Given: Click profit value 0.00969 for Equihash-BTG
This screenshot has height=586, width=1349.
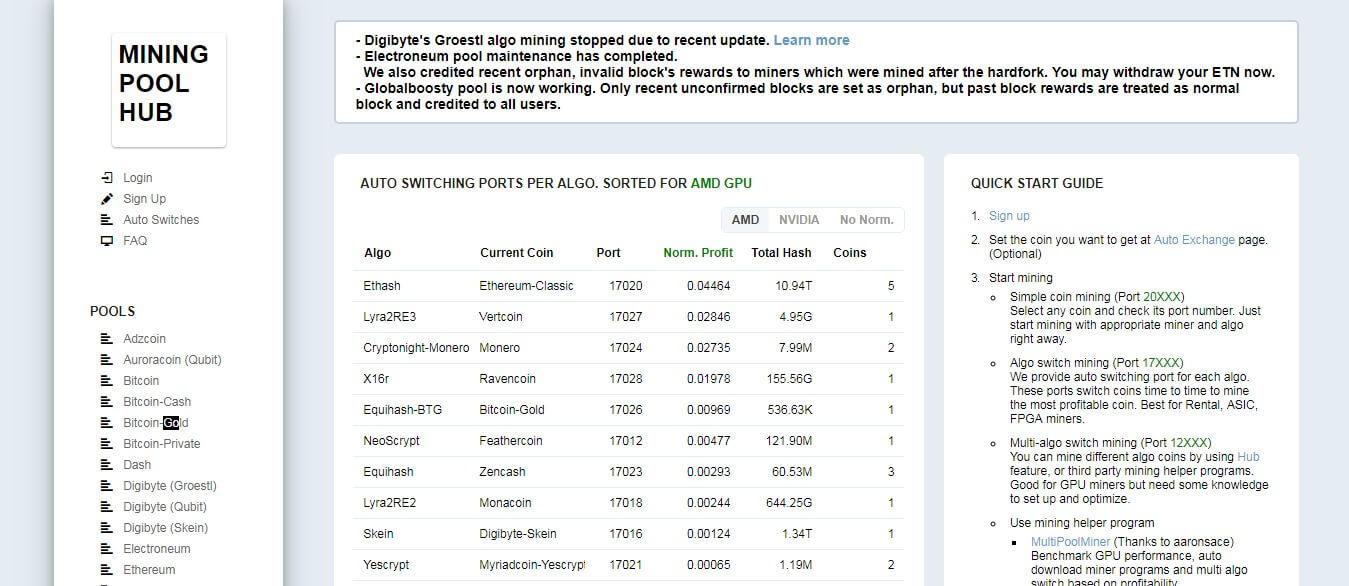Looking at the screenshot, I should [x=709, y=410].
